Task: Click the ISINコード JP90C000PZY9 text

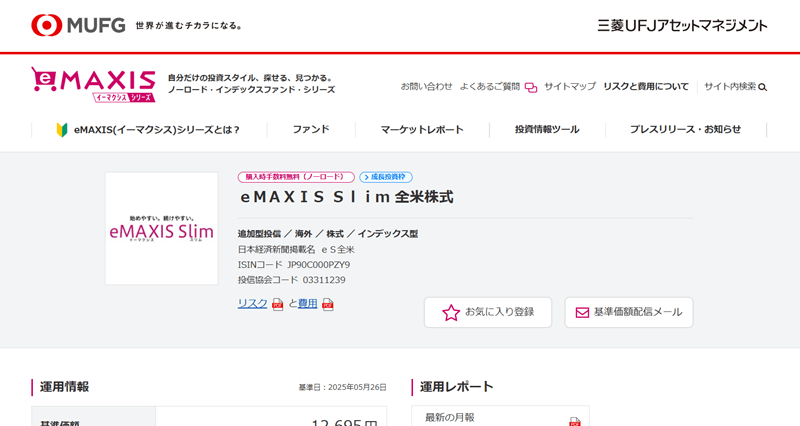Action: [294, 265]
